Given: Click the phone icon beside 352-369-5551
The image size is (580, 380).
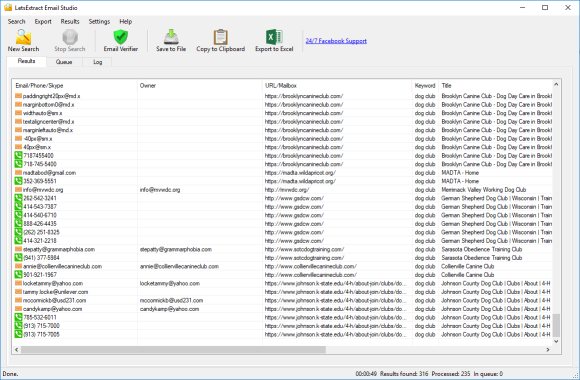Looking at the screenshot, I should (18, 181).
